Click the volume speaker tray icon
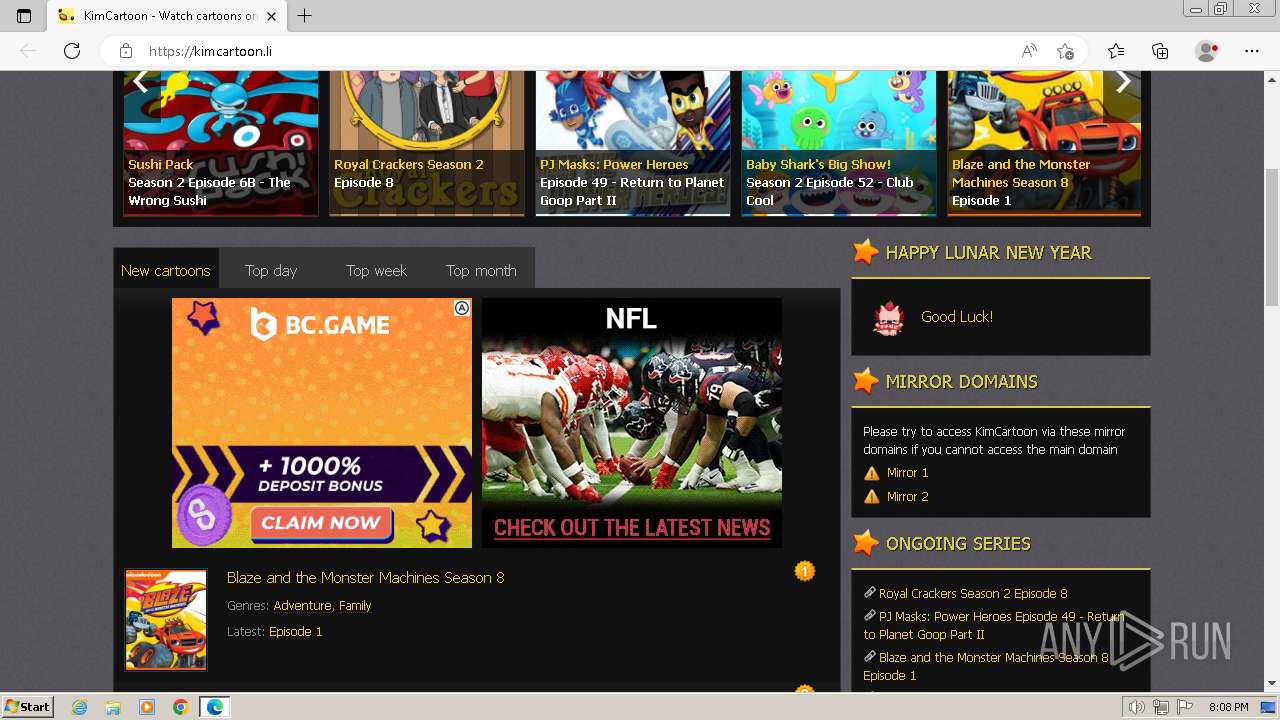 point(1136,707)
